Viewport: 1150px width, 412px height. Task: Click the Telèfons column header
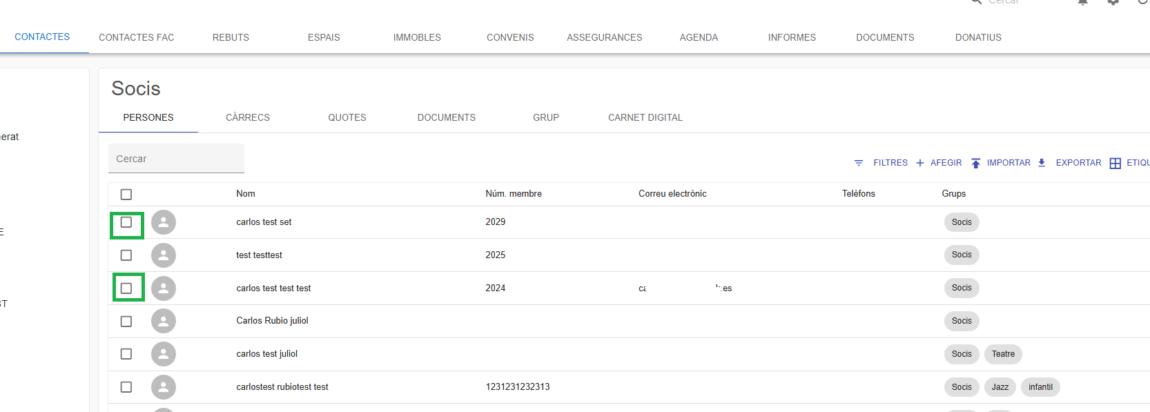(859, 194)
